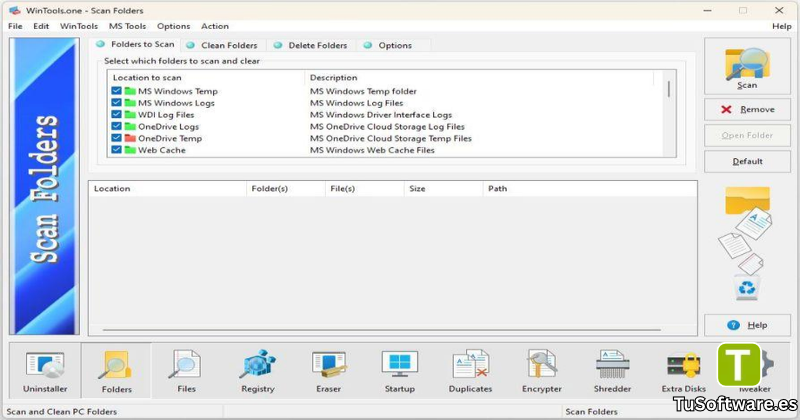Viewport: 800px width, 420px height.
Task: Open the WinTools menu
Action: tap(79, 26)
